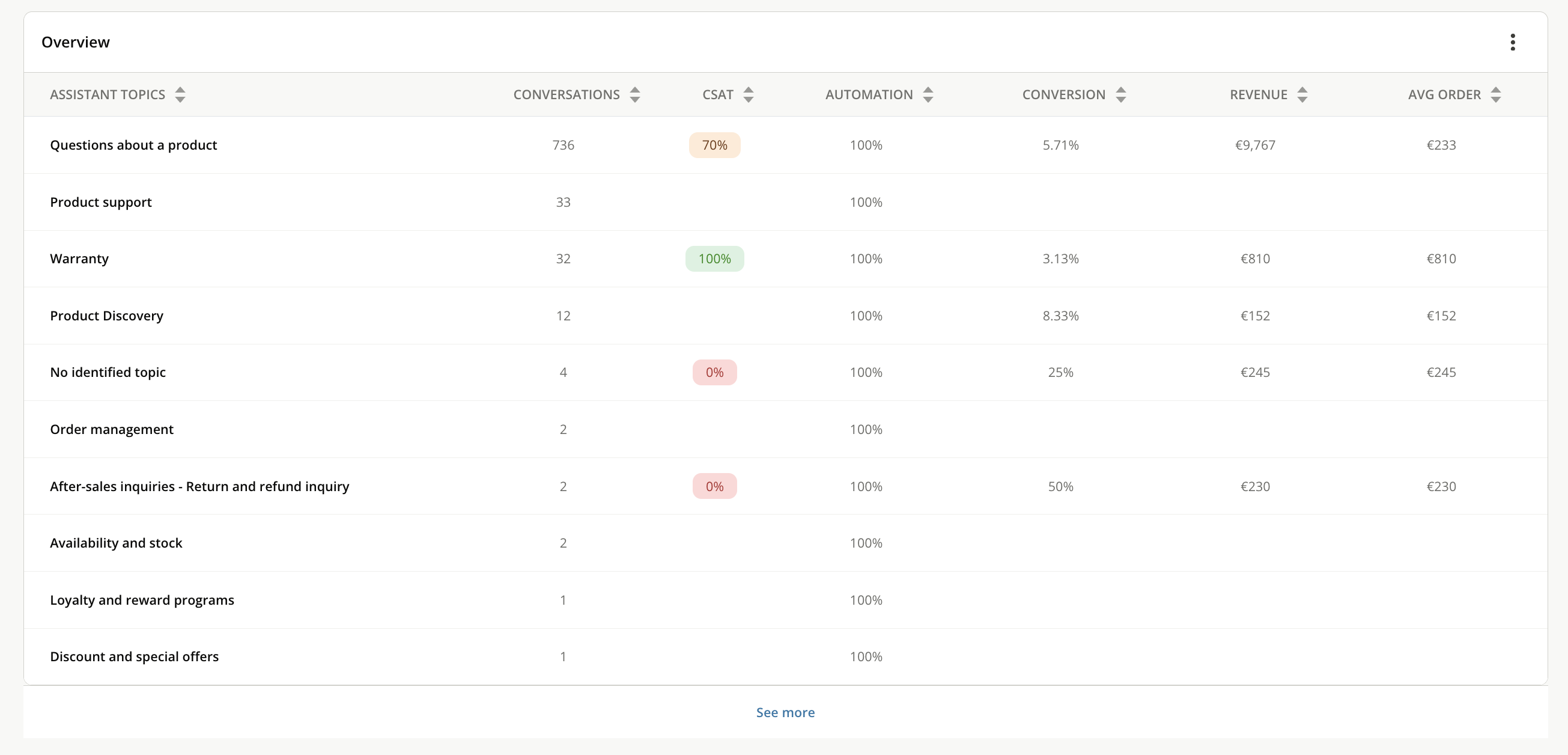The image size is (1568, 755).
Task: Click the 70% CSAT badge
Action: pyautogui.click(x=714, y=145)
